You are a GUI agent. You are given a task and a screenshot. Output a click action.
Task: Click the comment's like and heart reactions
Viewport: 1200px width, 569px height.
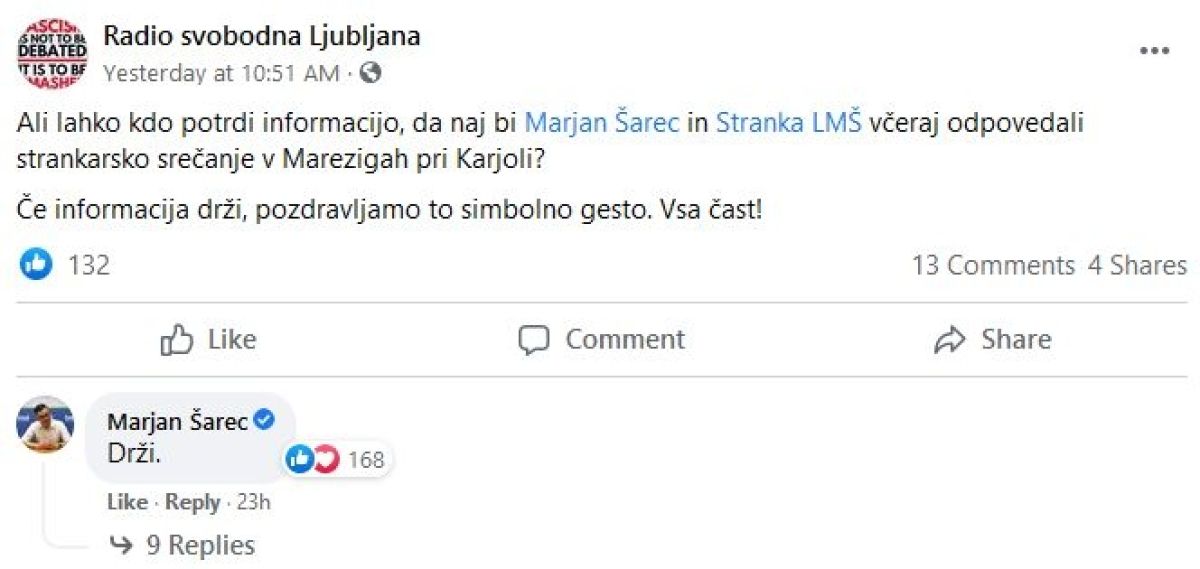(x=313, y=459)
